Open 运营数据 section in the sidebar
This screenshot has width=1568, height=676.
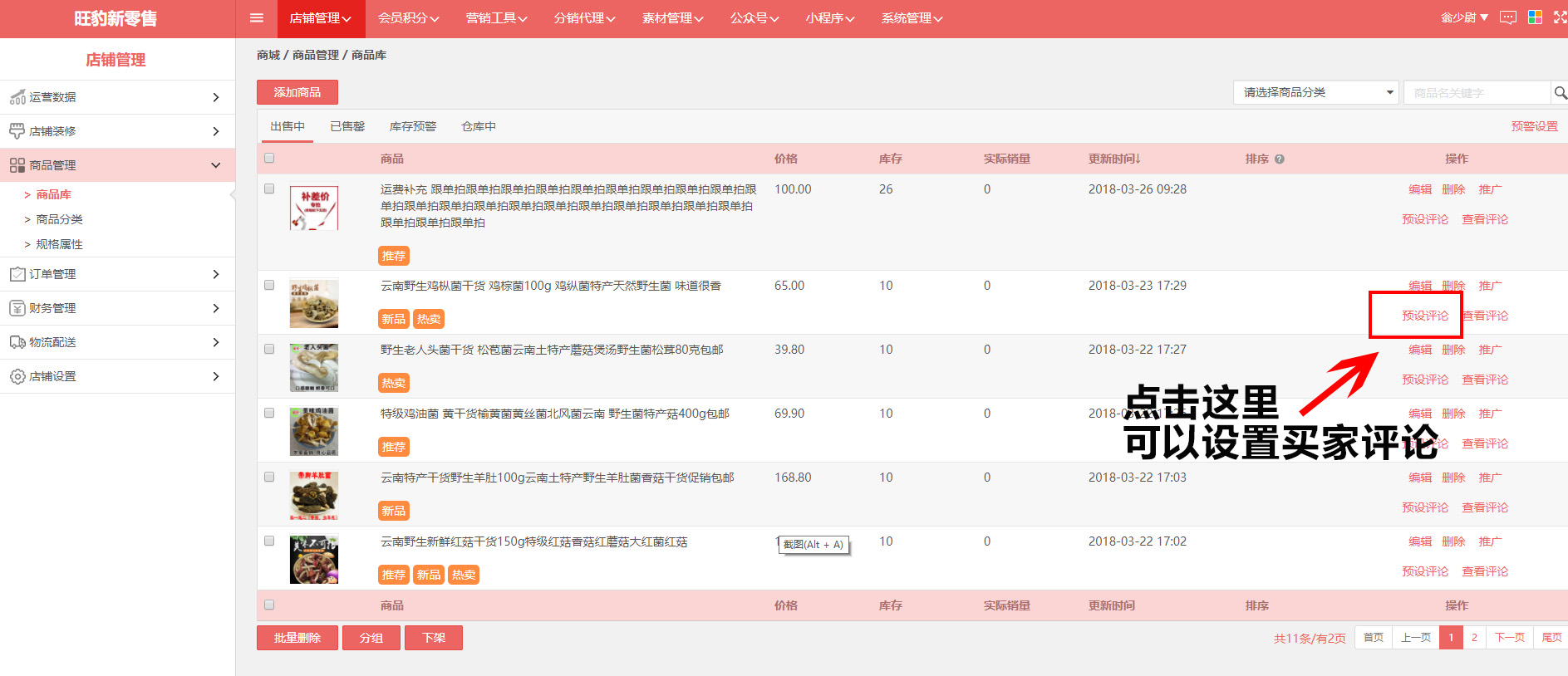[x=116, y=97]
